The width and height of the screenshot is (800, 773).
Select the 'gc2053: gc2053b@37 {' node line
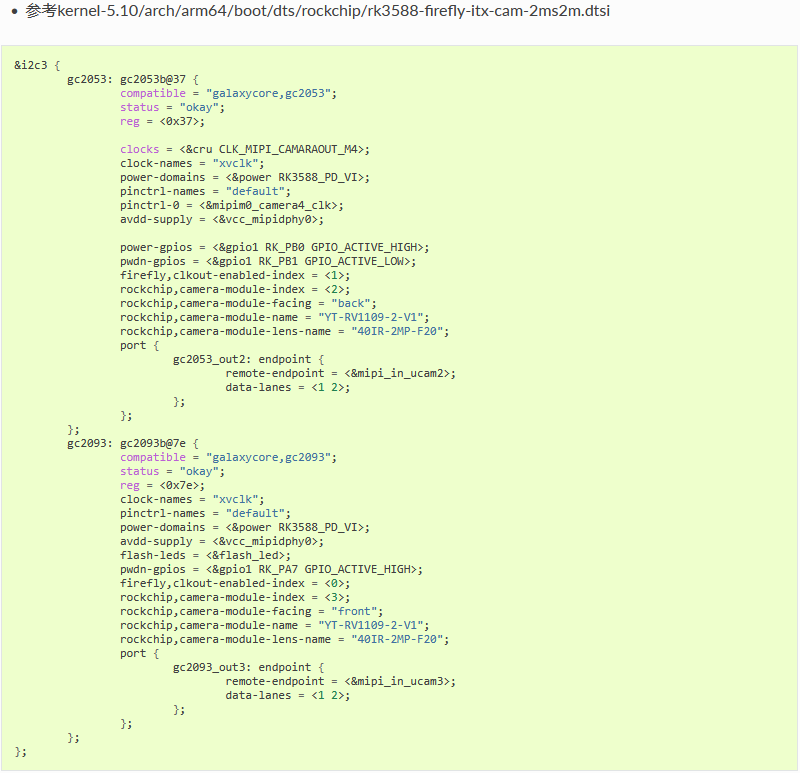click(x=133, y=80)
